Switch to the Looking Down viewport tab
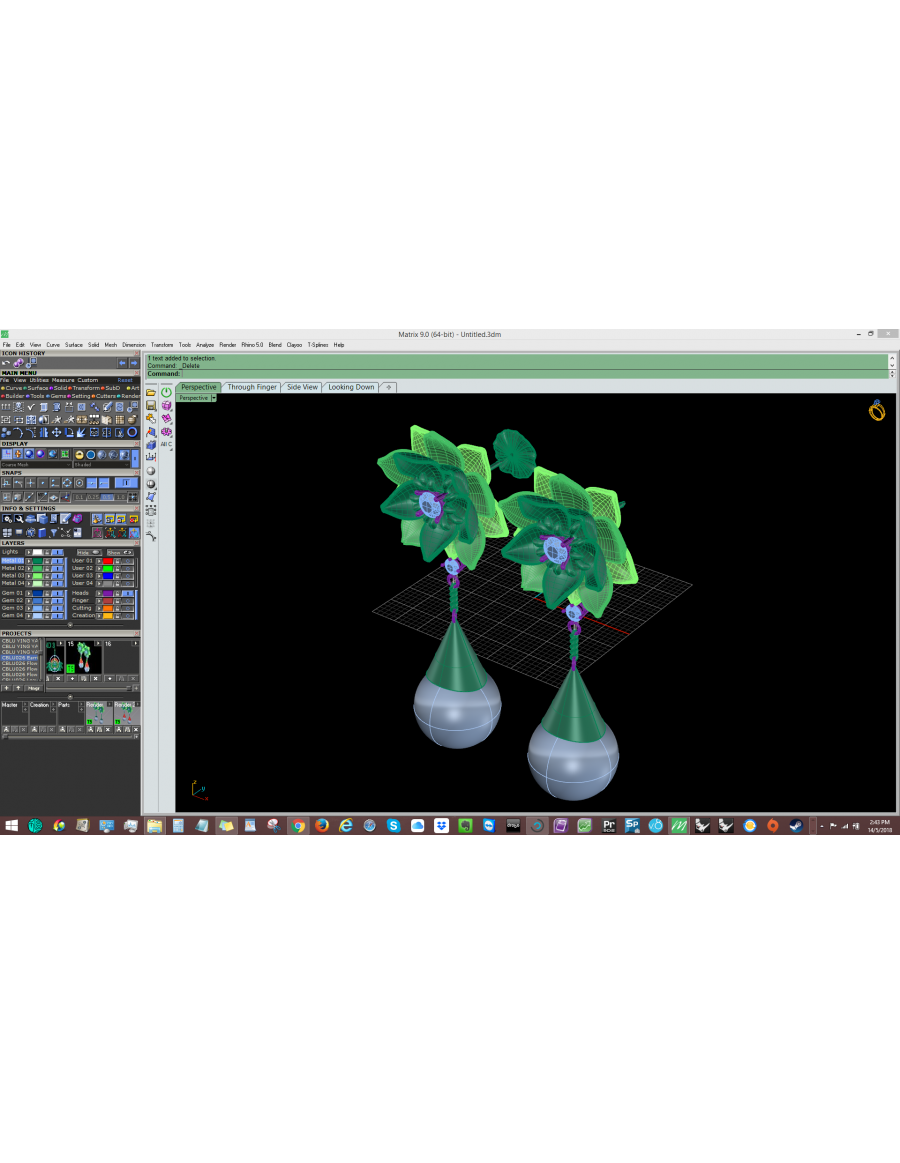Image resolution: width=900 pixels, height=1163 pixels. click(351, 387)
